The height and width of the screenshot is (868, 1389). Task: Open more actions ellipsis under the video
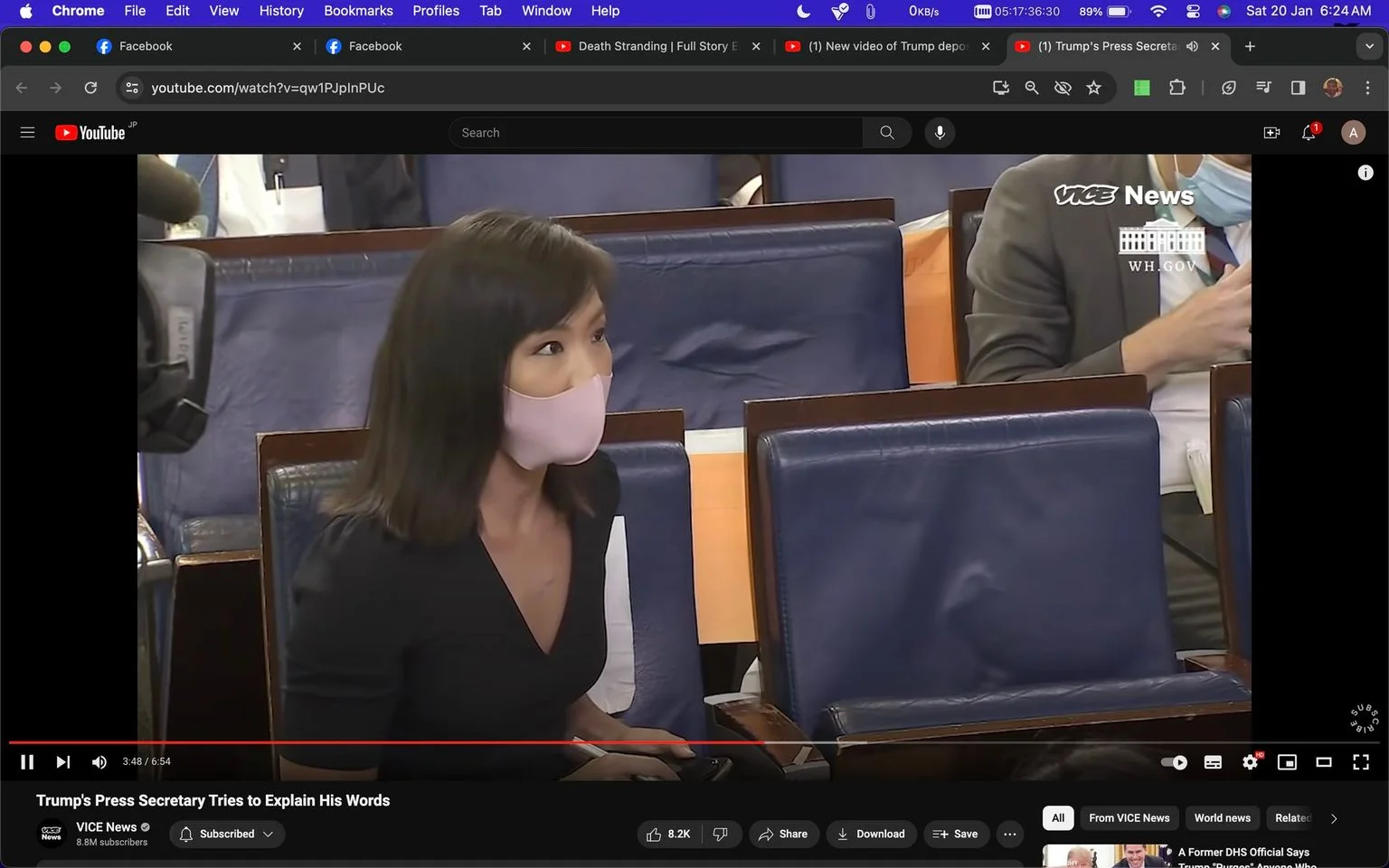(1010, 834)
